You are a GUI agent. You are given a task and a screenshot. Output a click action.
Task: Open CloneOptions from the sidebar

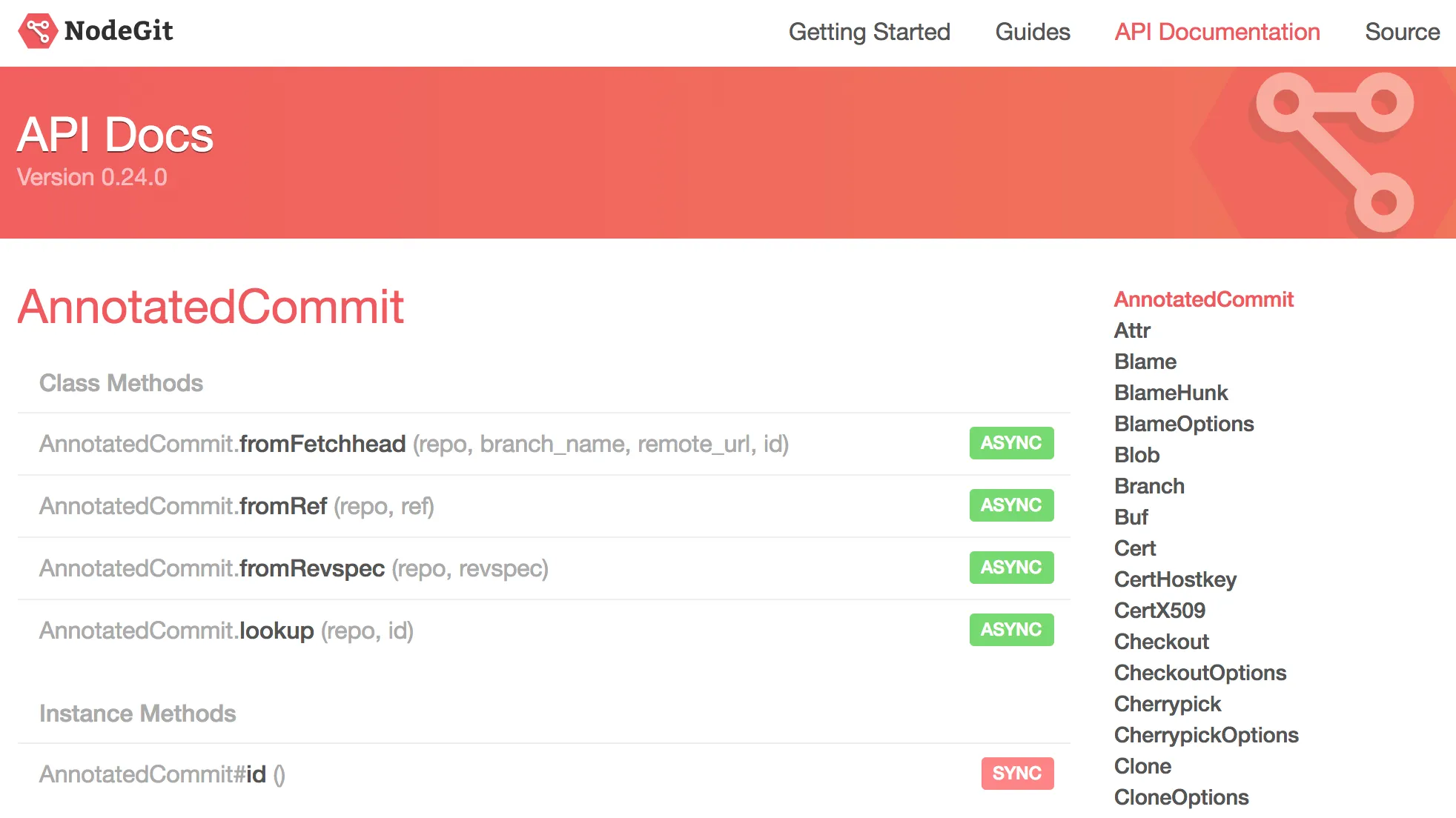[1182, 797]
